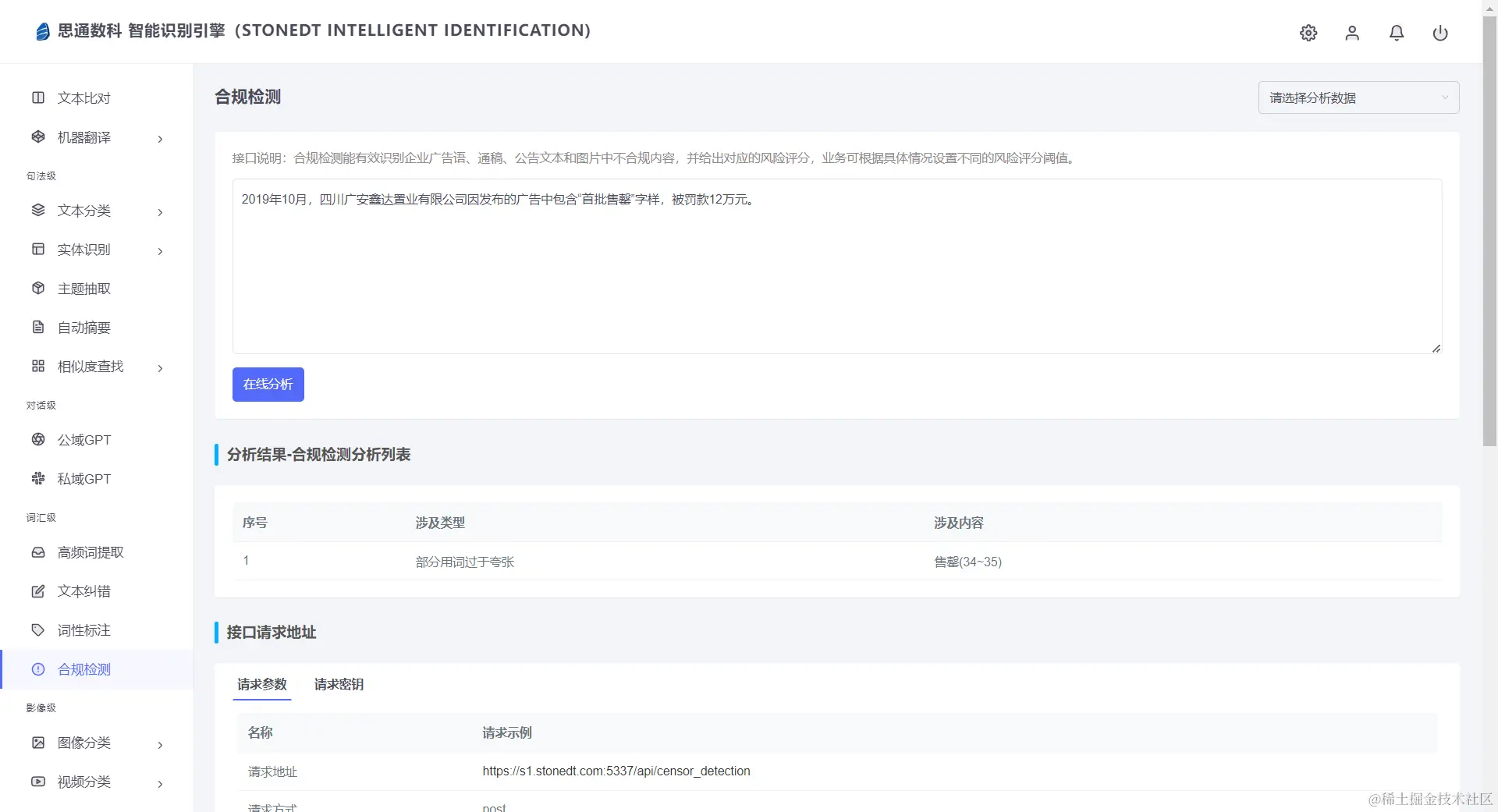Switch to the 请求密钥 tab
This screenshot has width=1498, height=812.
coord(339,684)
